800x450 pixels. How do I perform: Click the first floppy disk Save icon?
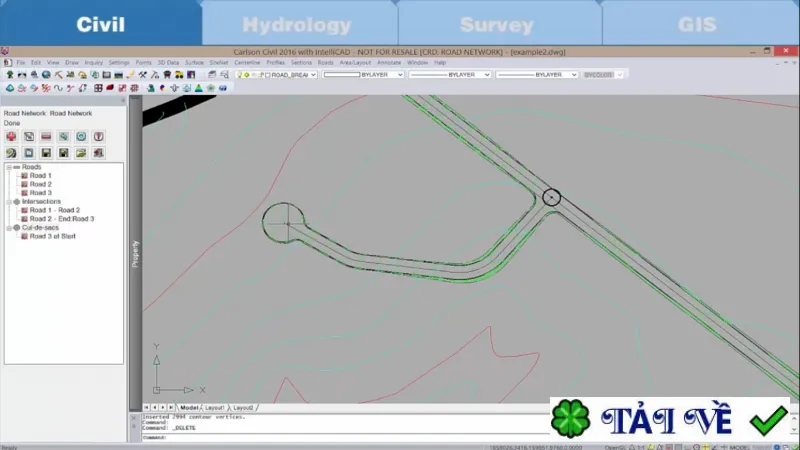pos(46,153)
